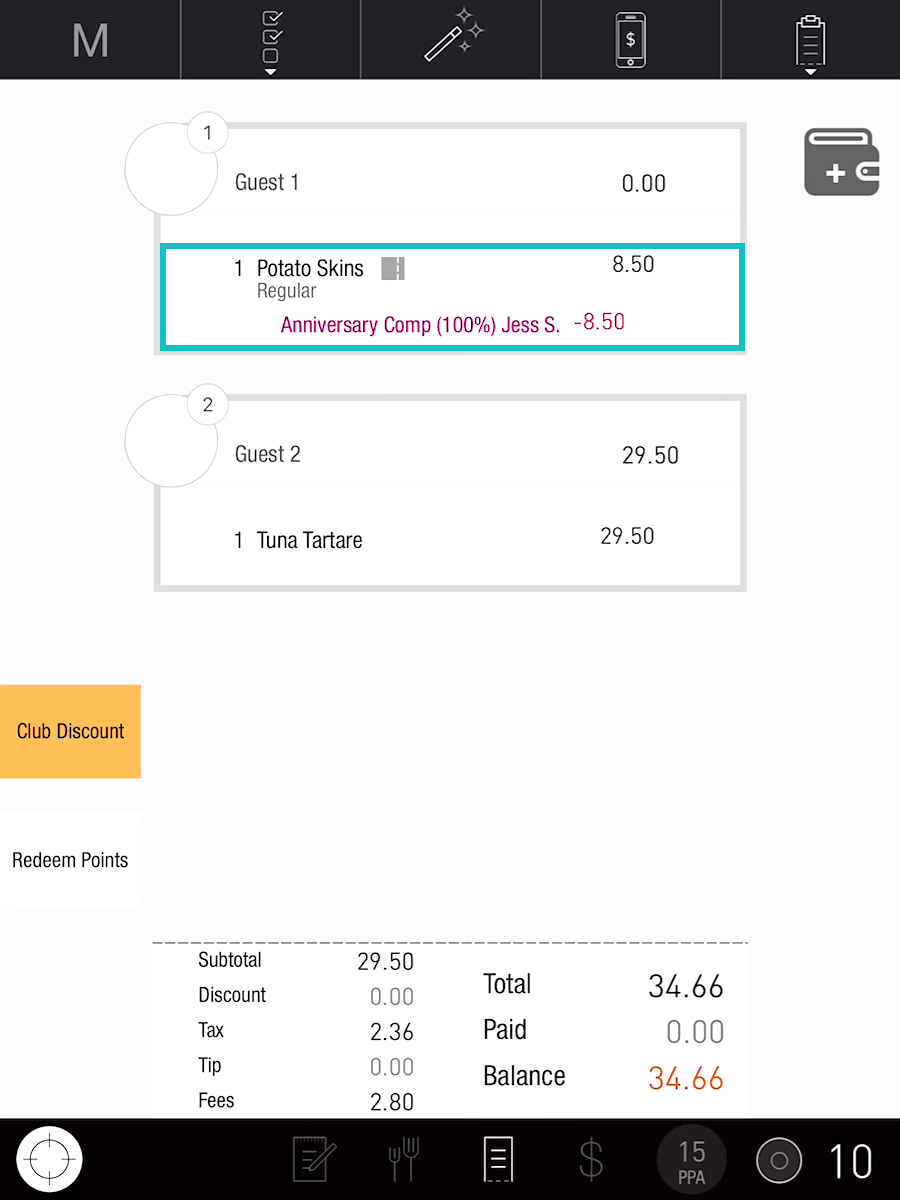
Task: Apply the Club Discount button
Action: click(70, 731)
